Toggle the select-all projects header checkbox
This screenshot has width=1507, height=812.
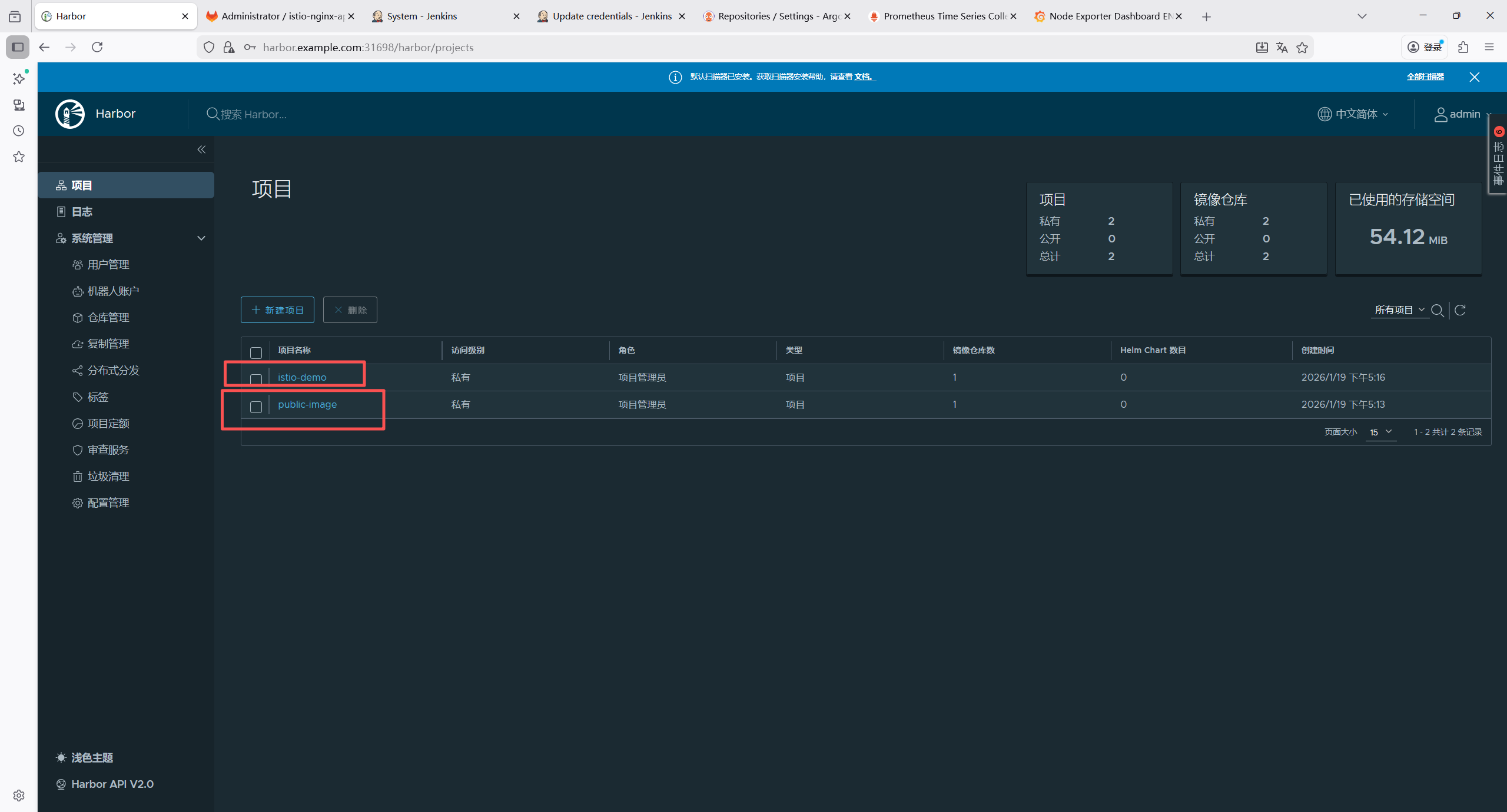click(256, 352)
